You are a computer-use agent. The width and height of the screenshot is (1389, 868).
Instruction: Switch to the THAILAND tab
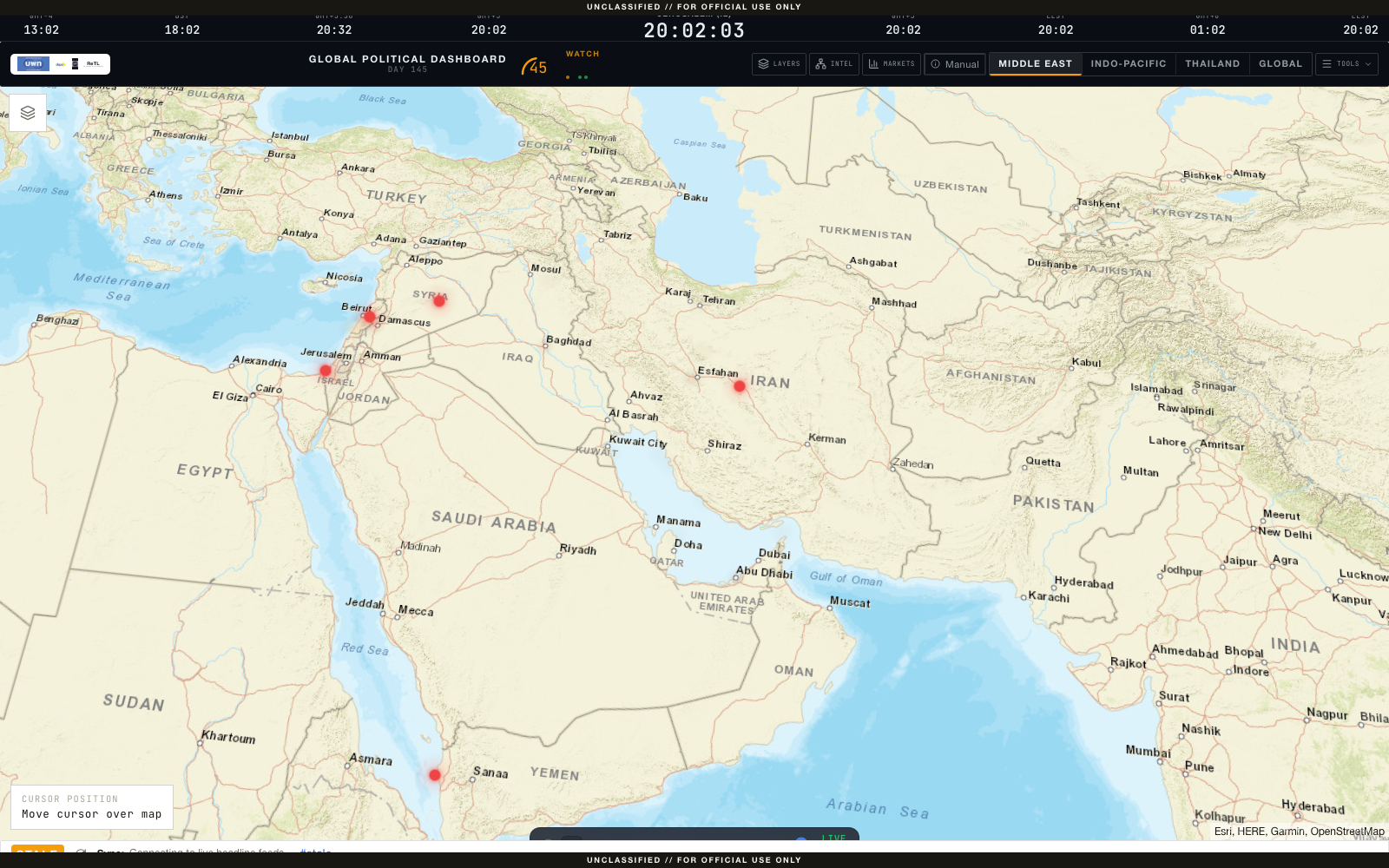click(x=1213, y=64)
